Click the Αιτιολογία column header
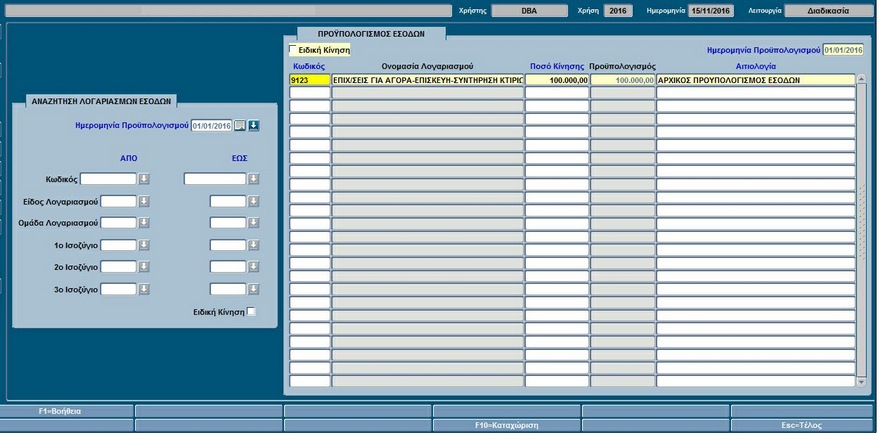 756,66
